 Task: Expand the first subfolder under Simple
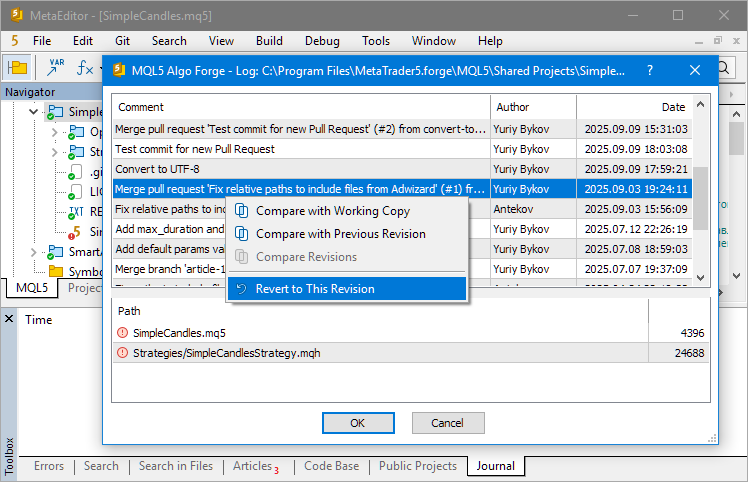pos(54,132)
